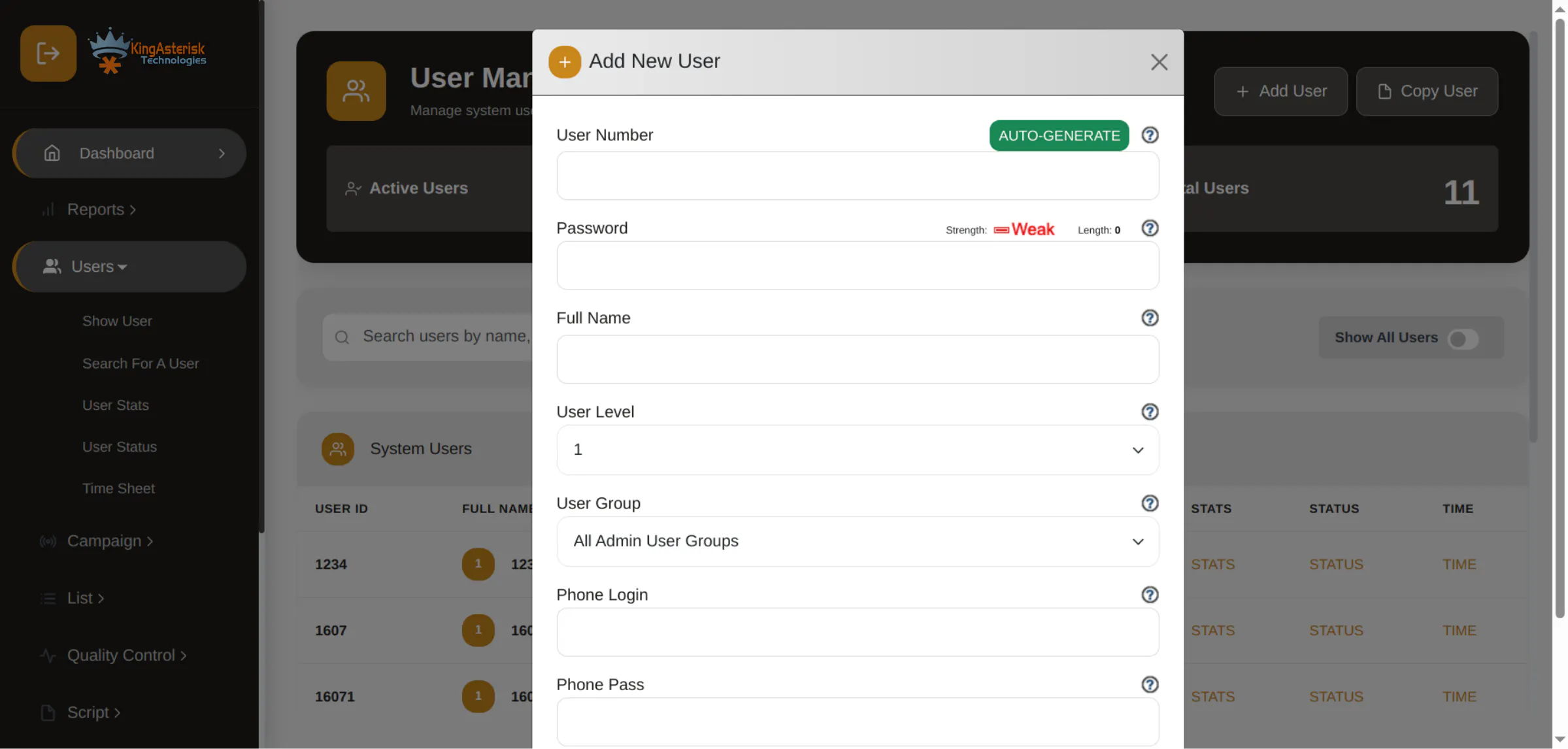1568x749 pixels.
Task: Click the KingAsterisk Technologies logo
Action: click(147, 51)
